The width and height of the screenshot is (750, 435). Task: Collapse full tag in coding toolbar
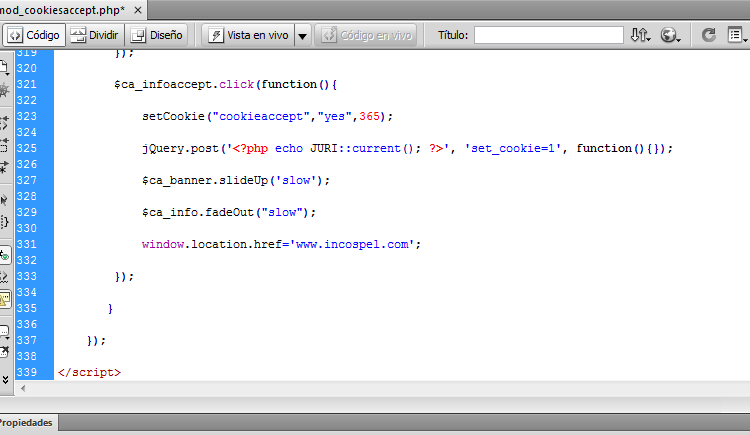[x=4, y=123]
